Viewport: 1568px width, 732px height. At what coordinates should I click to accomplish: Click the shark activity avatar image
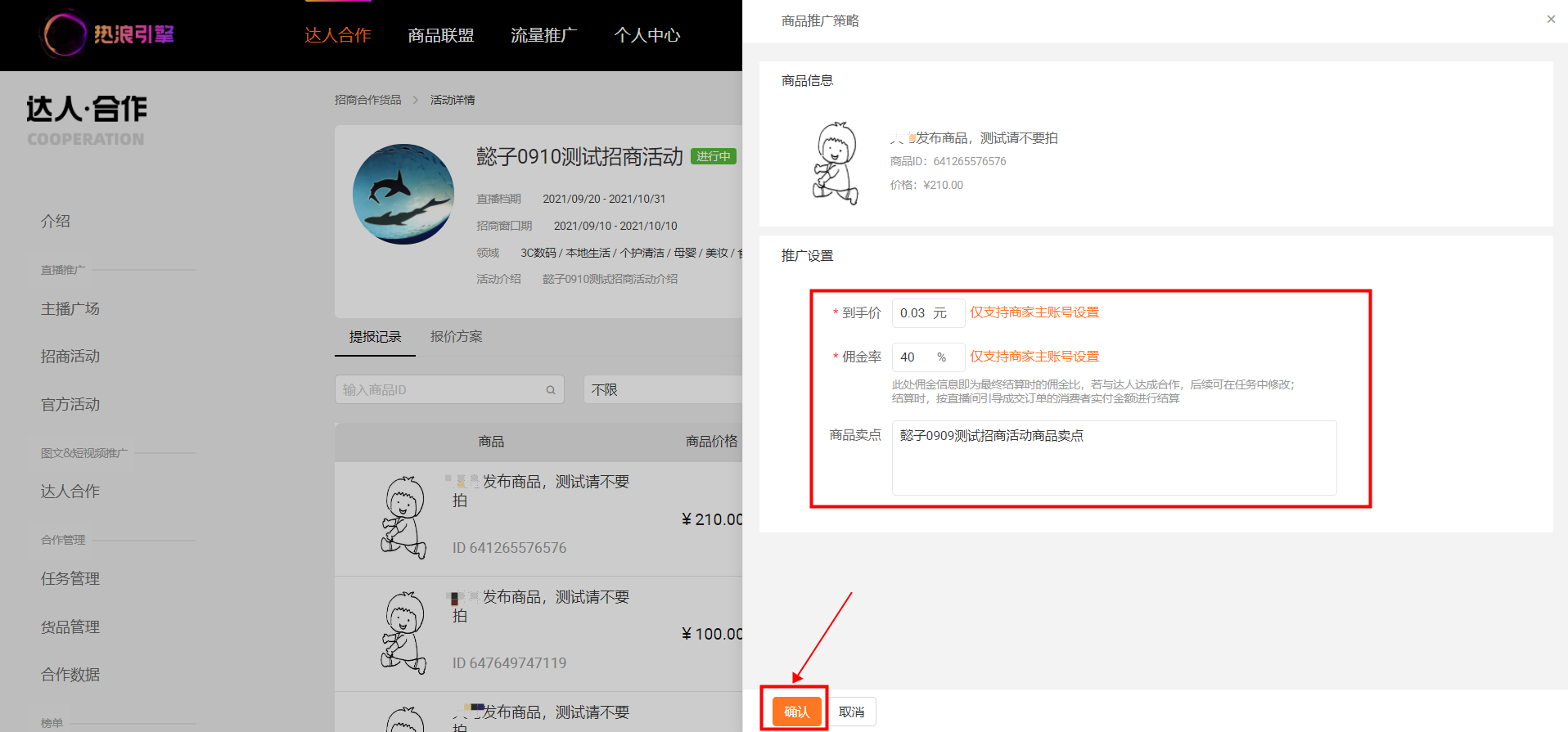403,194
